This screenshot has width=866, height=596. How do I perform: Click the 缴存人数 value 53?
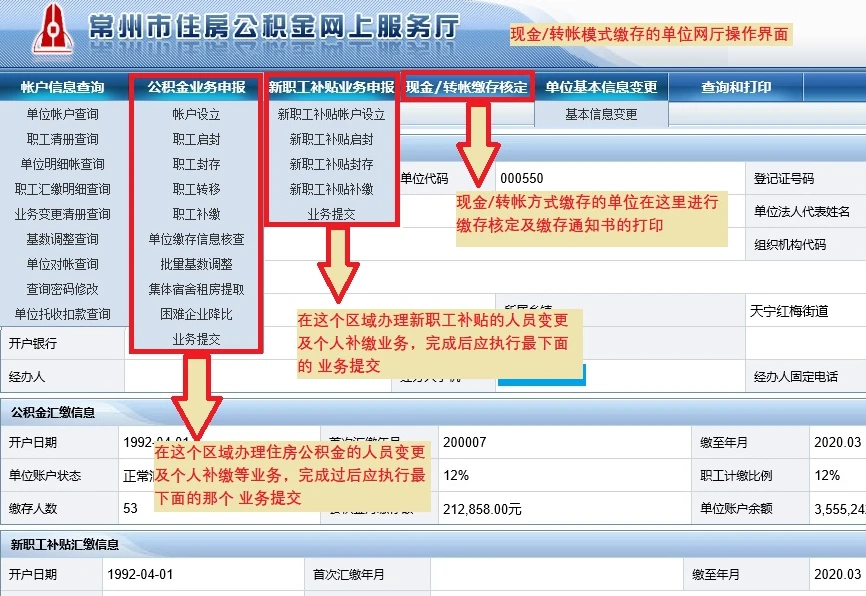pos(130,508)
